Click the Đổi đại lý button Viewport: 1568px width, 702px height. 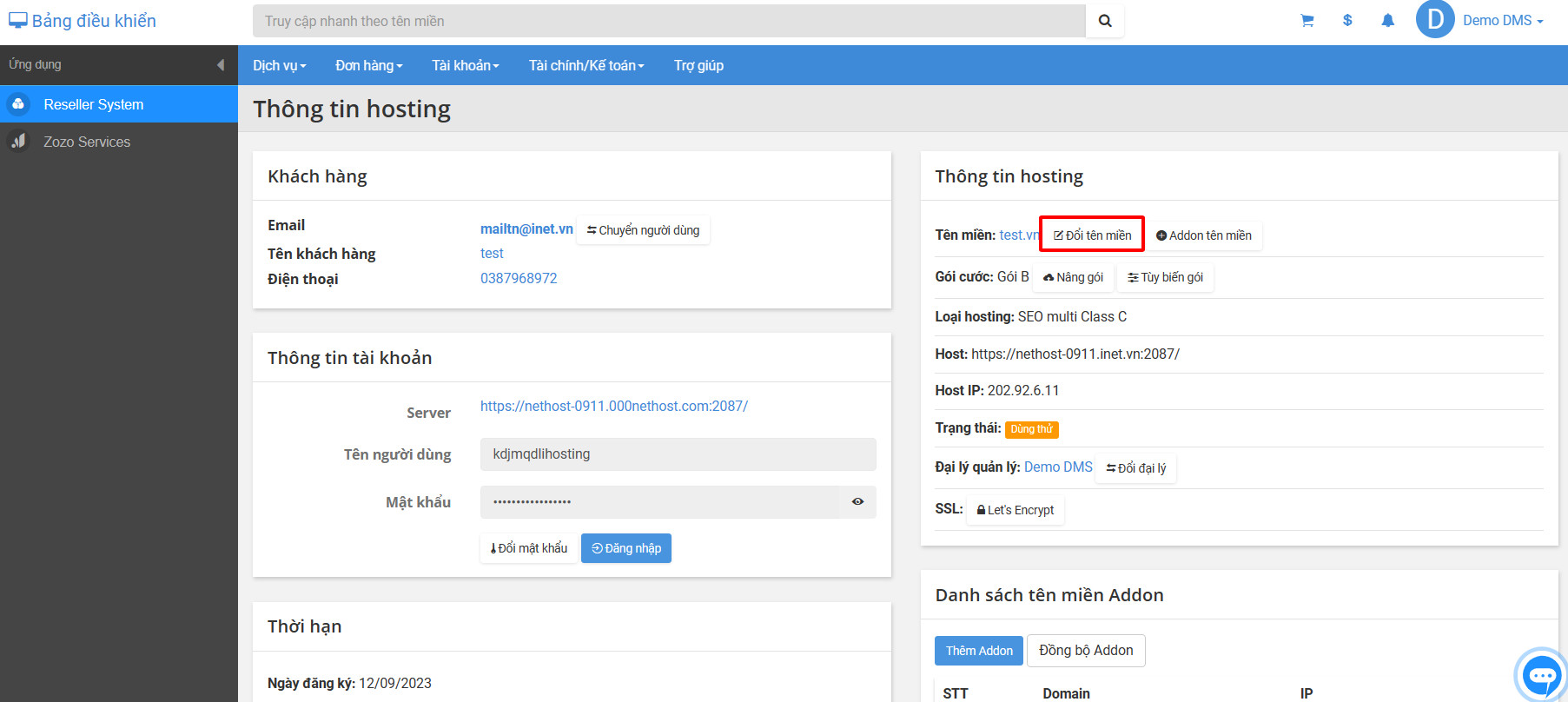1135,468
